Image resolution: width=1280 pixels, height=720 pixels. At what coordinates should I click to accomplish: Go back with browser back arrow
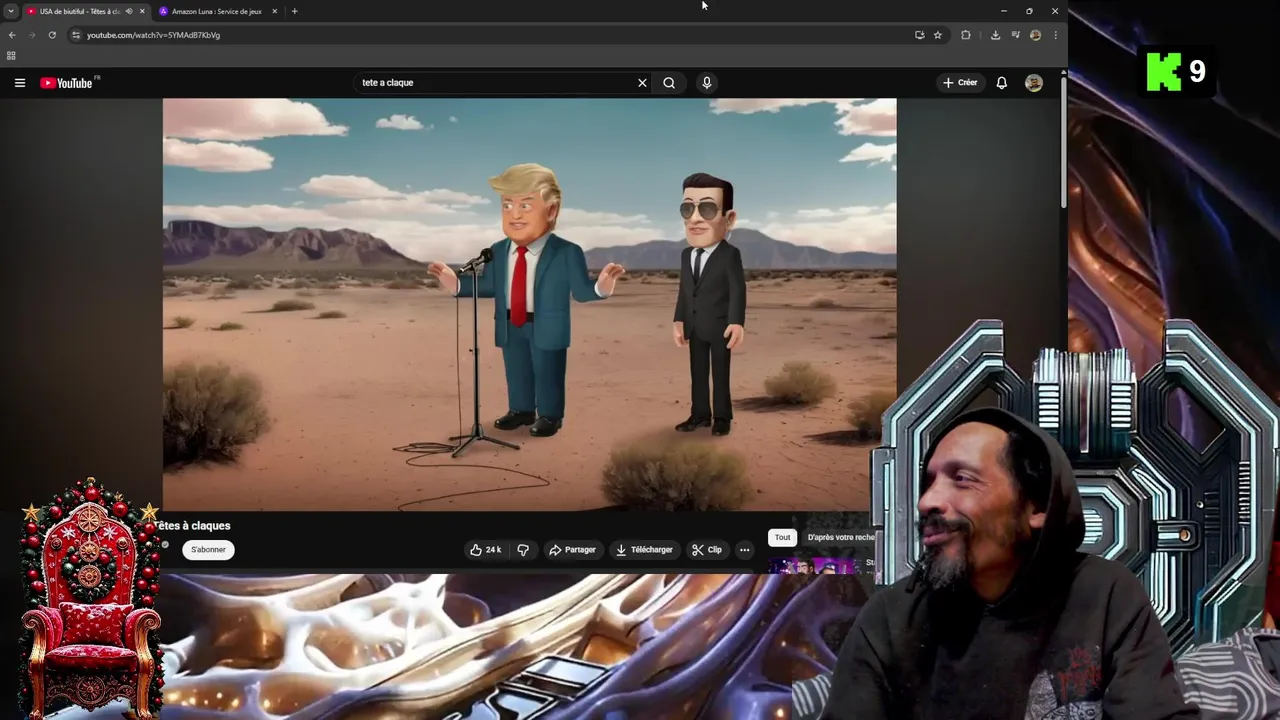11,35
